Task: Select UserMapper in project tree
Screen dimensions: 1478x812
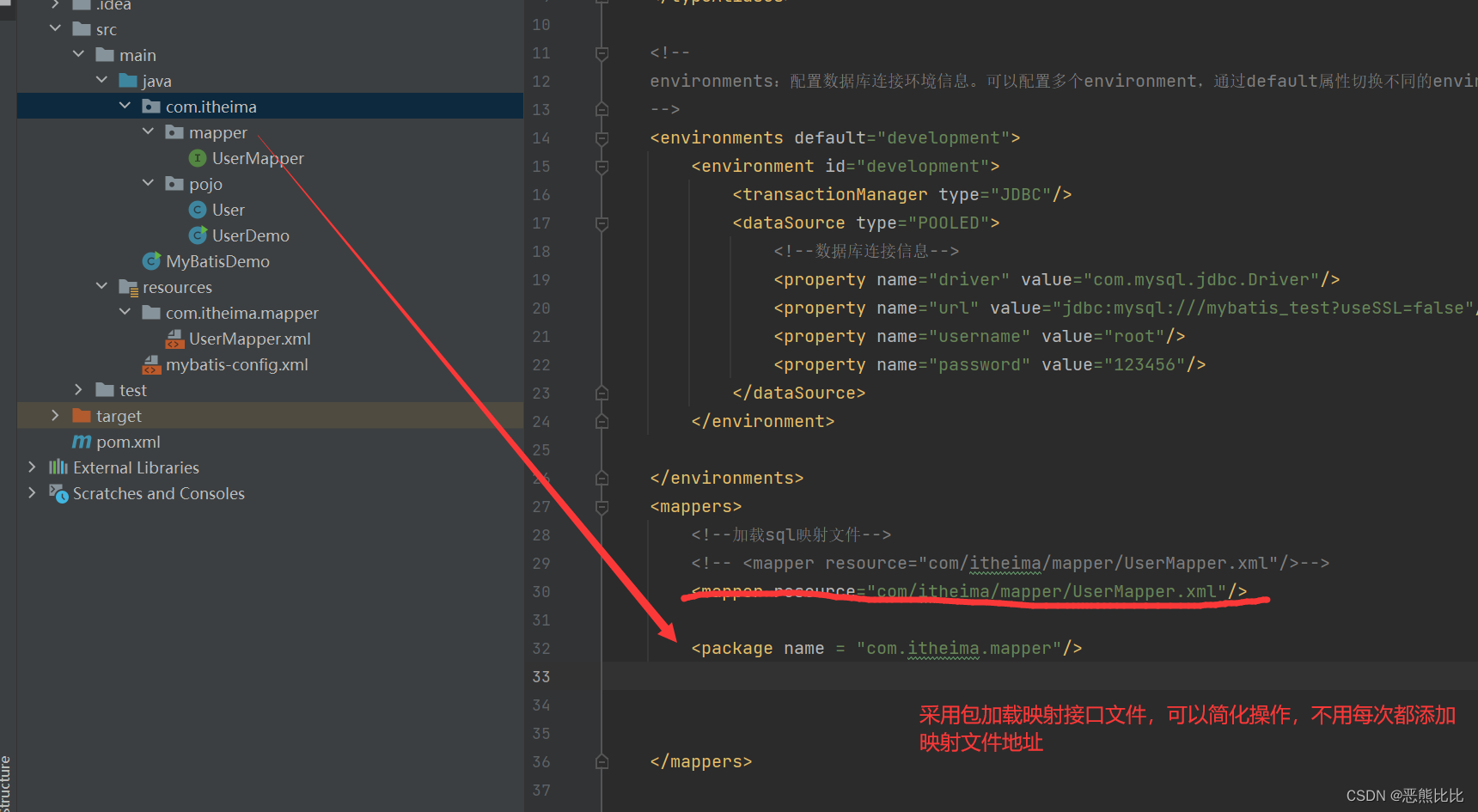Action: point(258,158)
